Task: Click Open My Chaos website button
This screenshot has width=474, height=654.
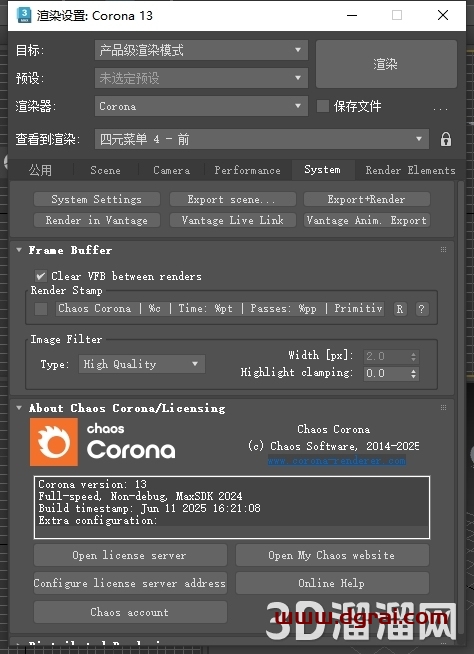Action: point(332,555)
